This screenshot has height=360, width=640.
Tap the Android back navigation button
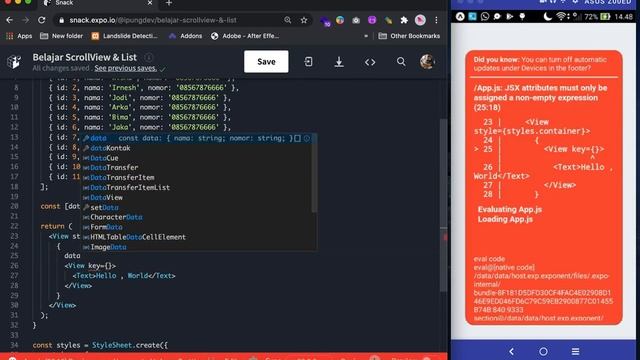click(511, 351)
